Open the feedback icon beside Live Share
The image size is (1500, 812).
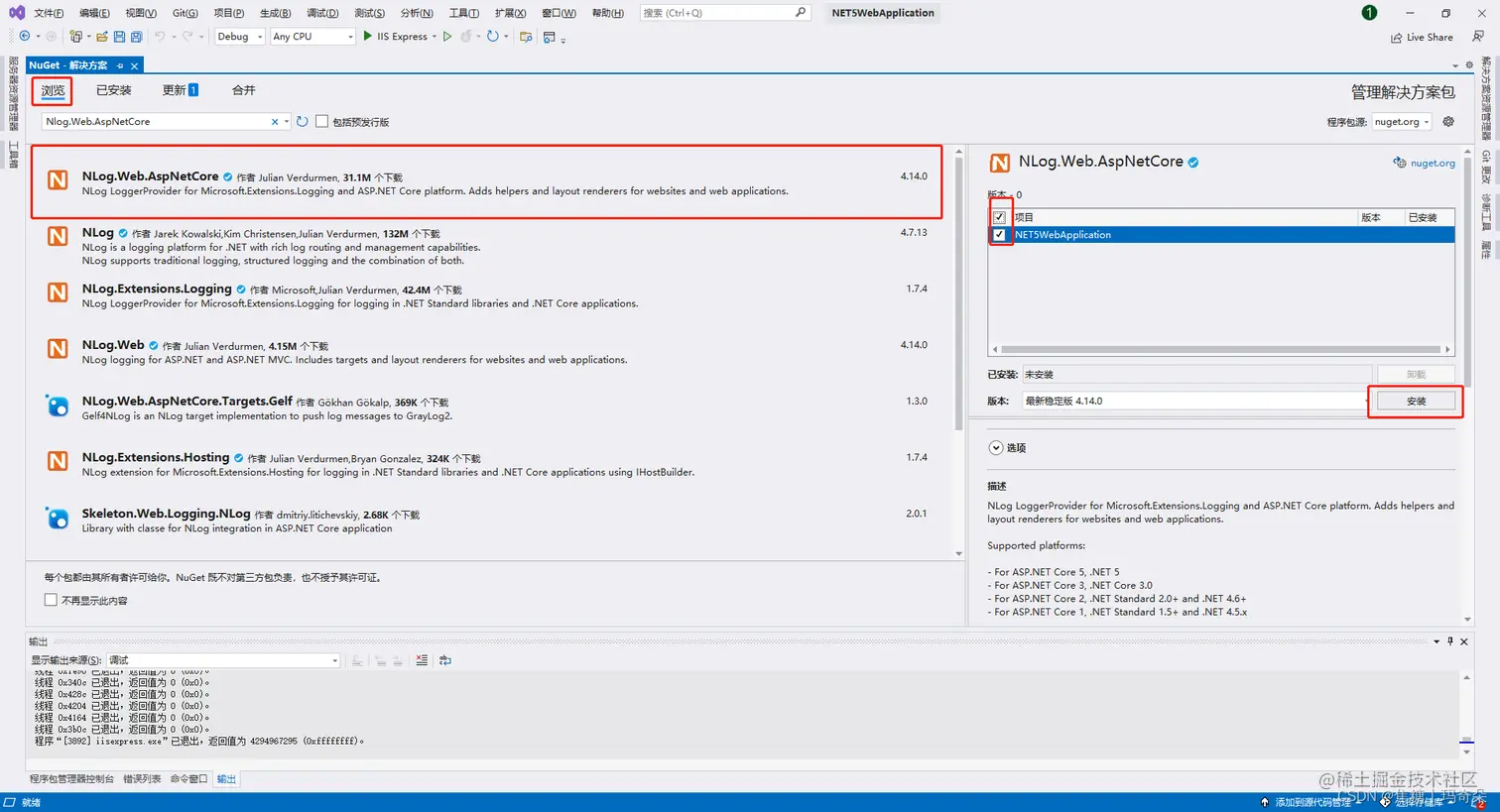[1477, 37]
